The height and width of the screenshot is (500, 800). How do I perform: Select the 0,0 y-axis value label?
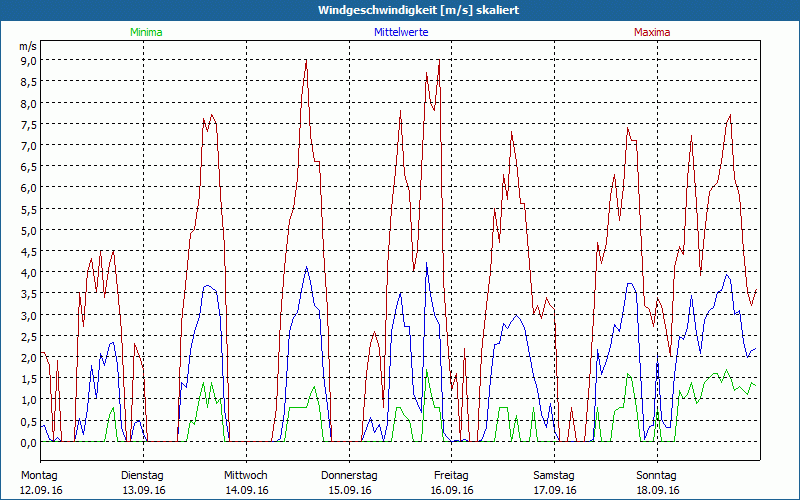(27, 442)
